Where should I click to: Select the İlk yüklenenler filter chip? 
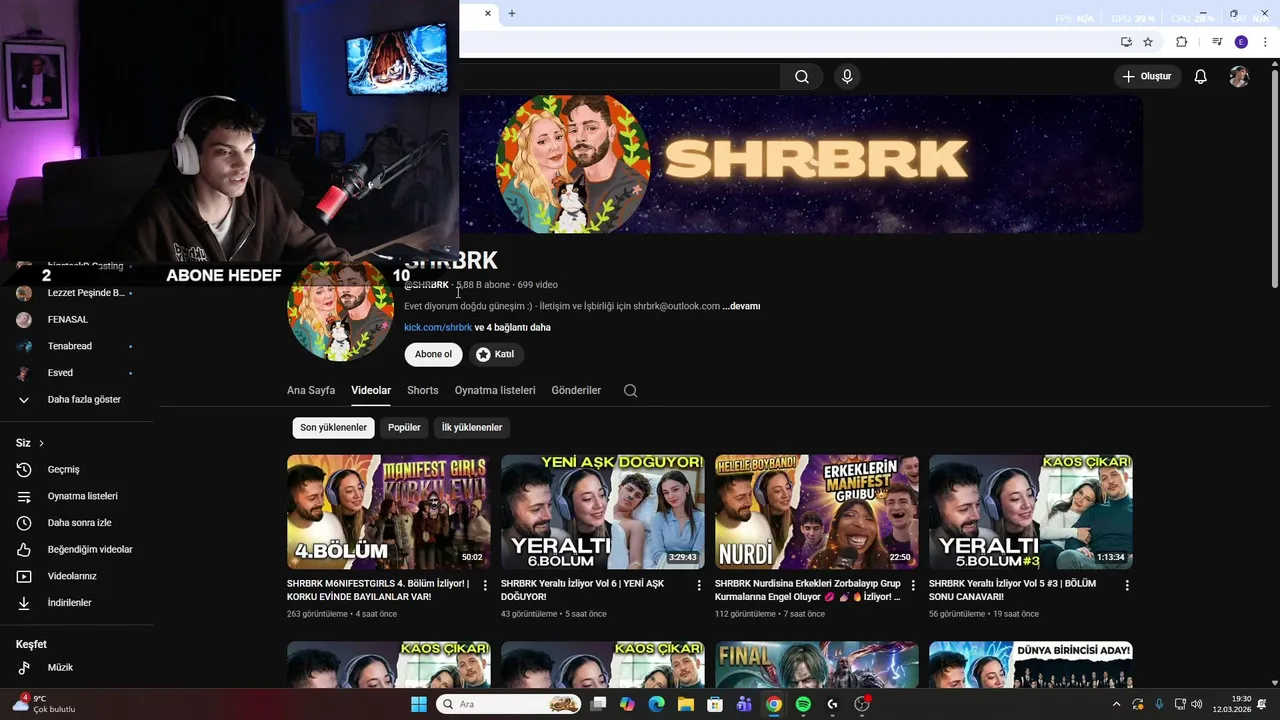pyautogui.click(x=472, y=427)
